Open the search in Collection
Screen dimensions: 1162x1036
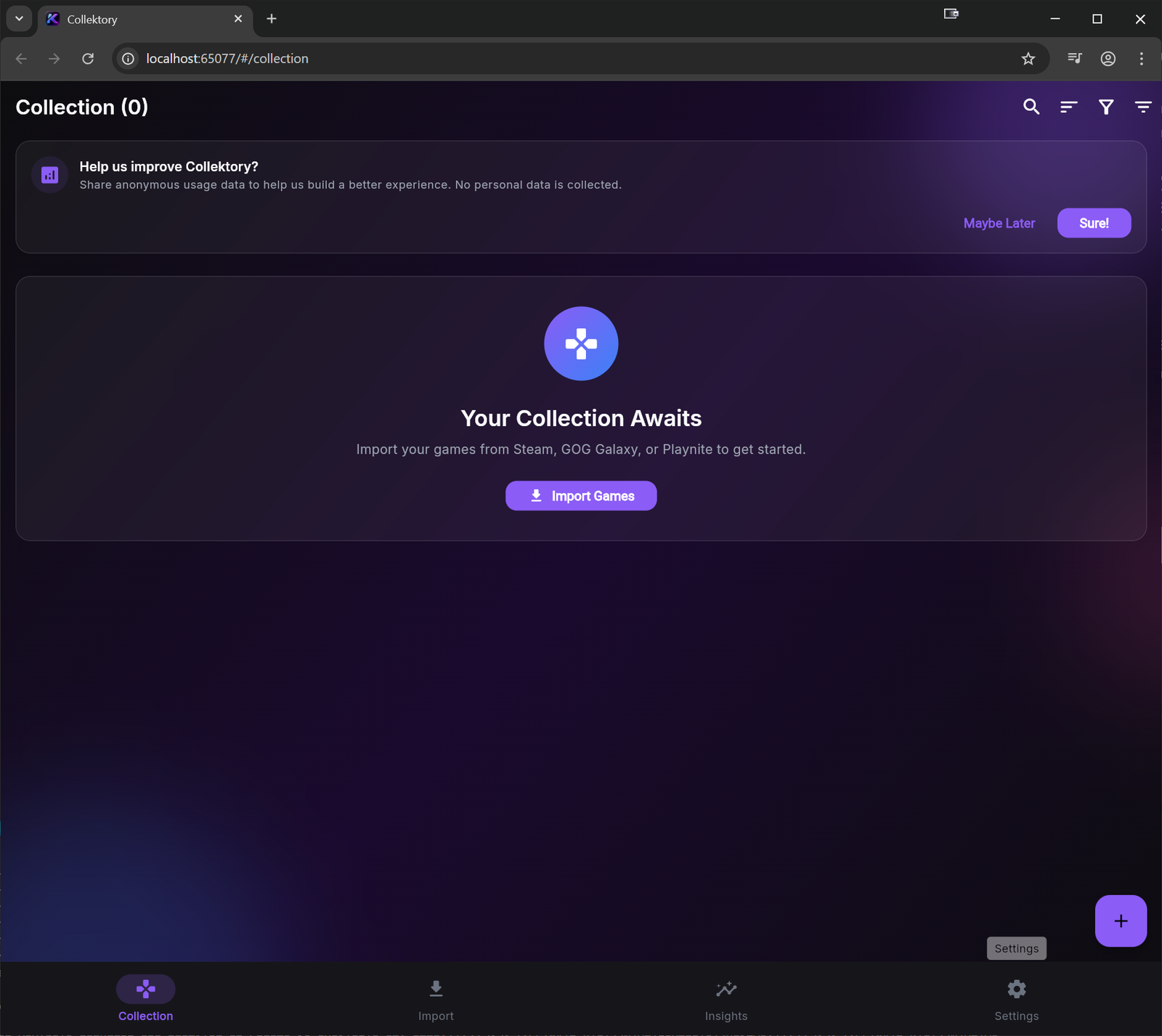click(1031, 107)
